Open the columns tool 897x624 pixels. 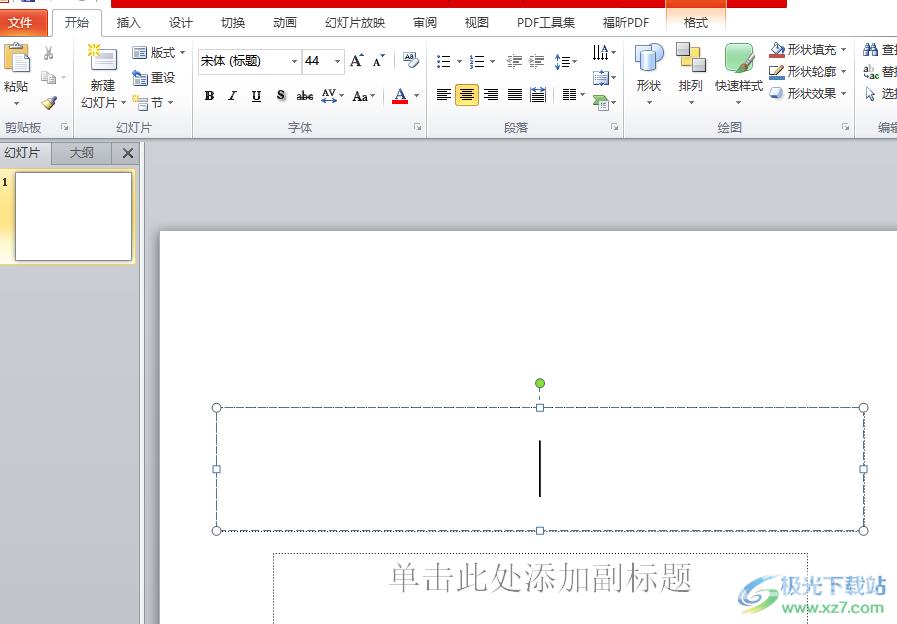(x=573, y=94)
